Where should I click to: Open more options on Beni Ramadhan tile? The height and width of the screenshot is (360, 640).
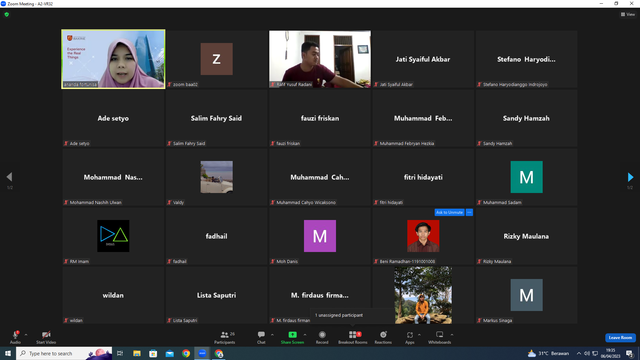(x=469, y=212)
